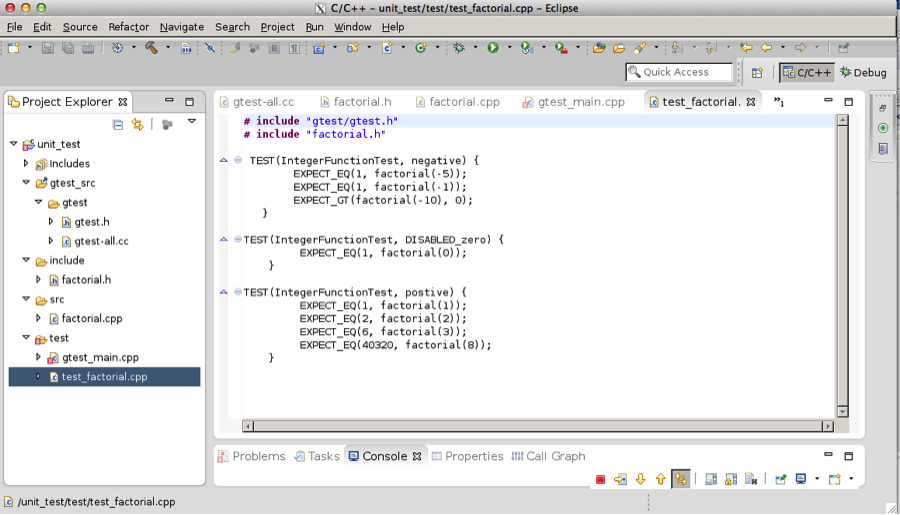
Task: Click the Previous up arrow in Console toolbar
Action: (661, 479)
